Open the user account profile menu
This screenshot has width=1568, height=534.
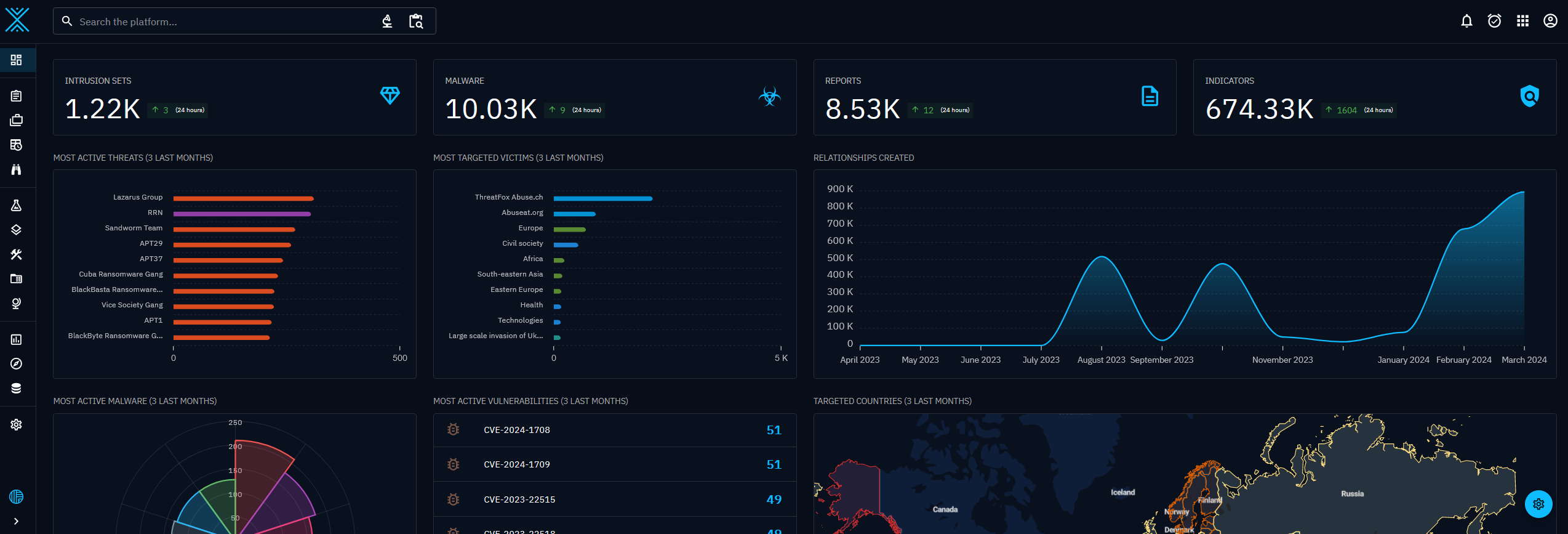click(1550, 22)
